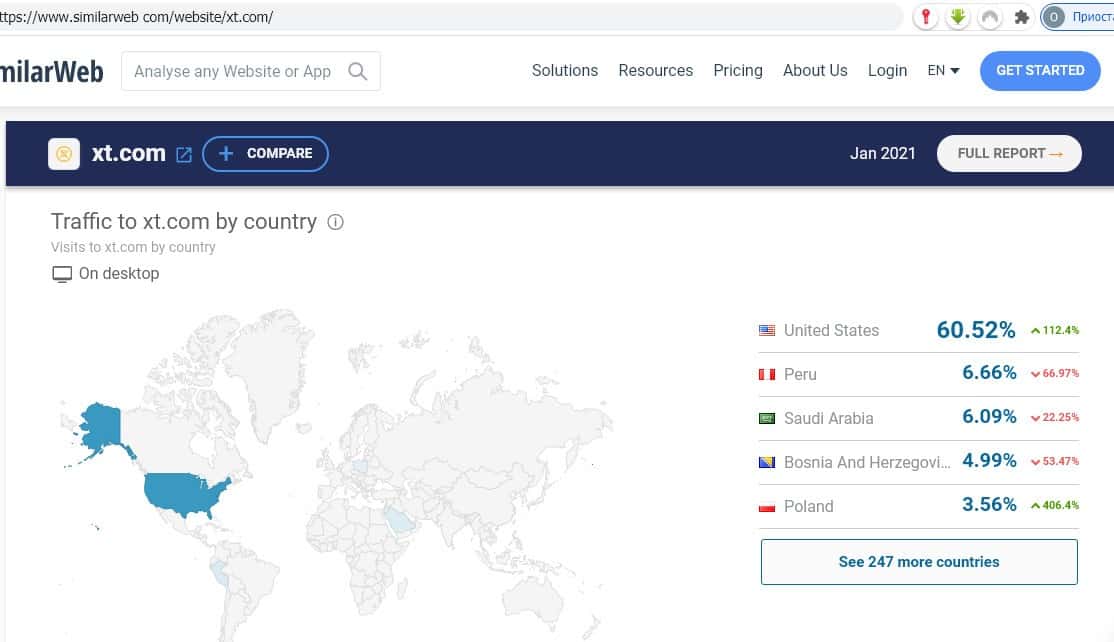1114x642 pixels.
Task: Click the search magnifier icon
Action: pos(357,71)
